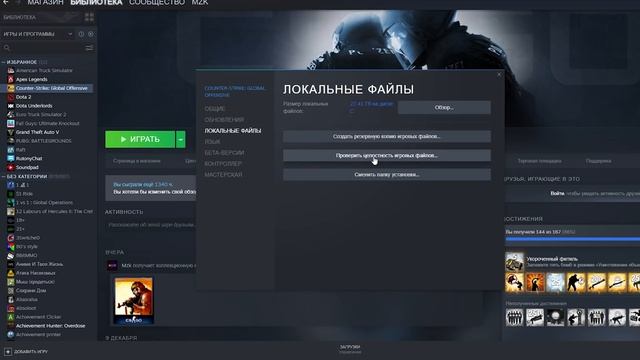
Task: Open the БИБЛИОТЕКА tab
Action: (x=96, y=2)
